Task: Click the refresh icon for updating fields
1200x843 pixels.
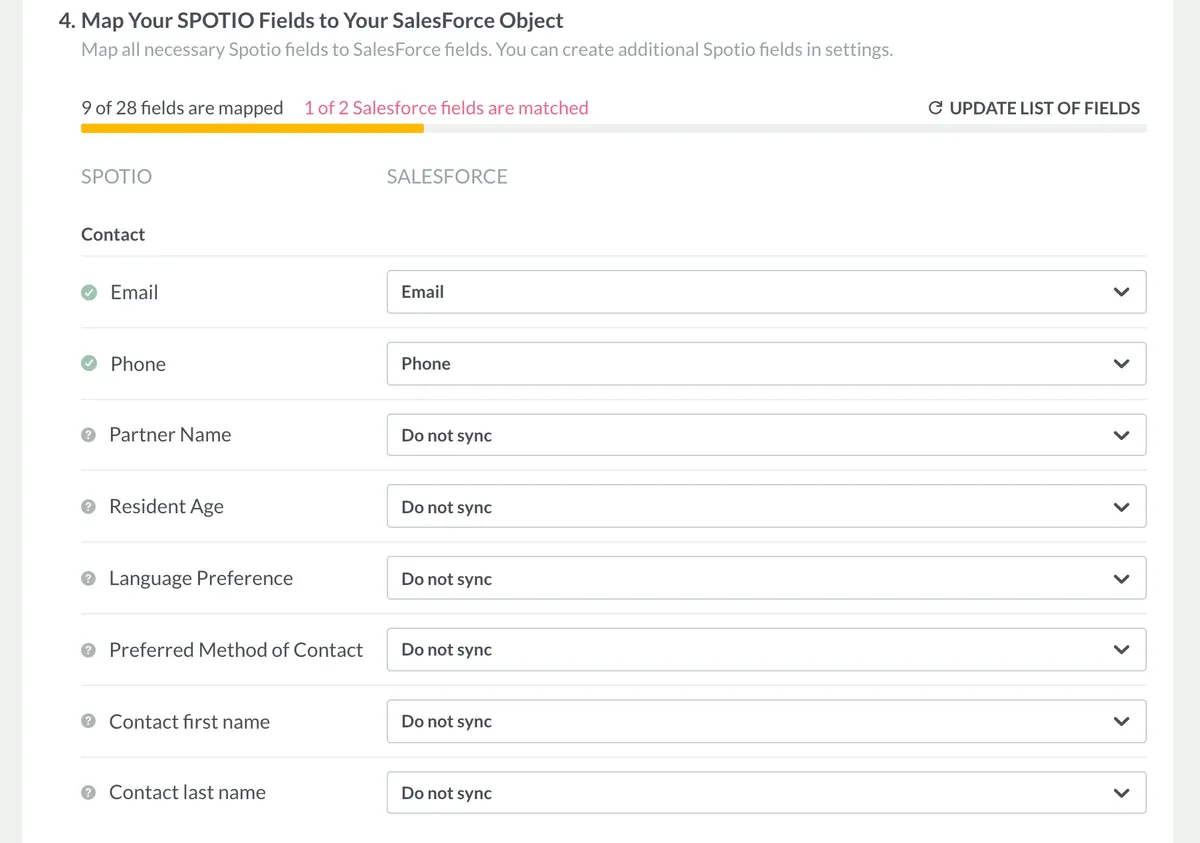Action: click(936, 108)
